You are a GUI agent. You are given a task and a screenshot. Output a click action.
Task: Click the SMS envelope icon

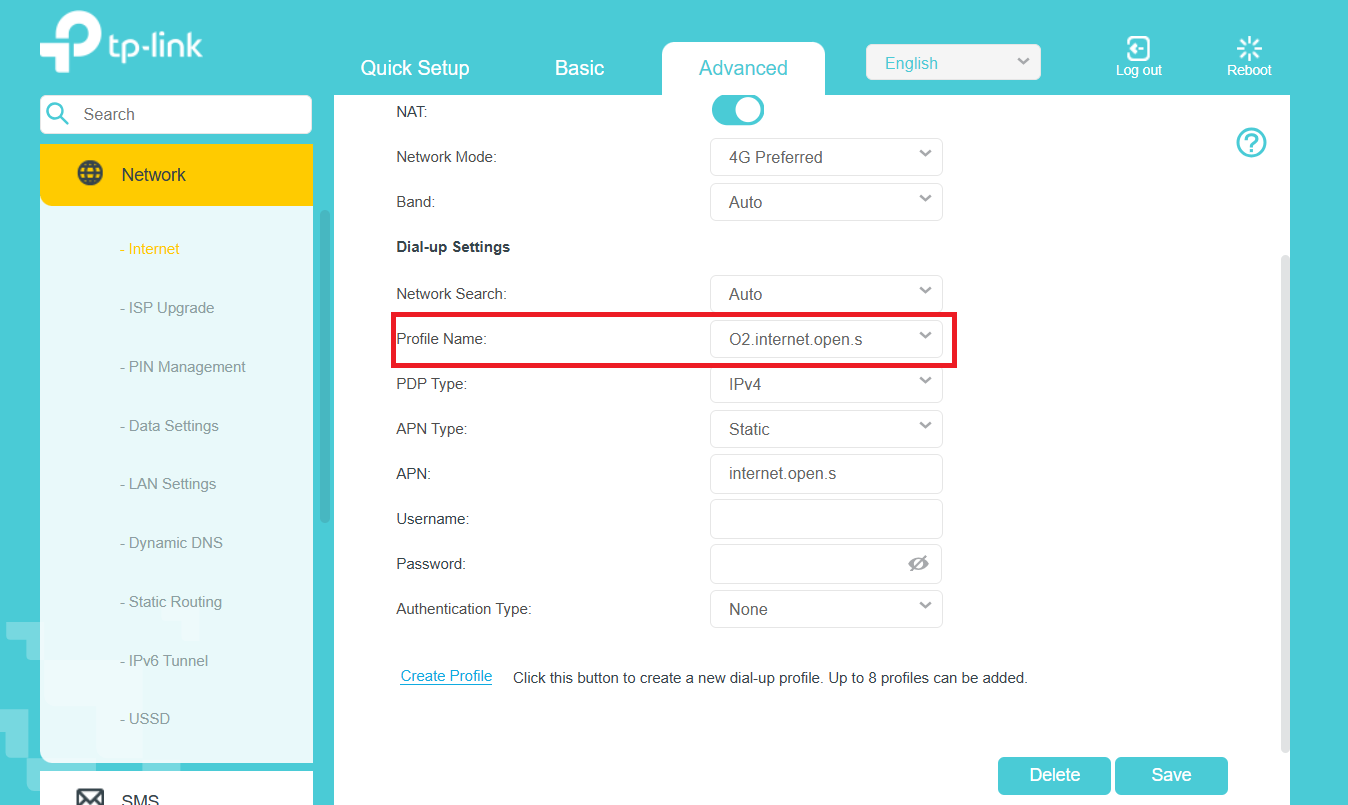(x=90, y=797)
